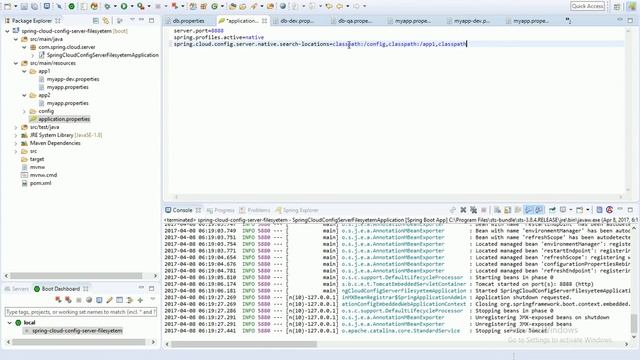Open Package Explorer view menu dropdown
640x360 pixels.
(x=132, y=20)
